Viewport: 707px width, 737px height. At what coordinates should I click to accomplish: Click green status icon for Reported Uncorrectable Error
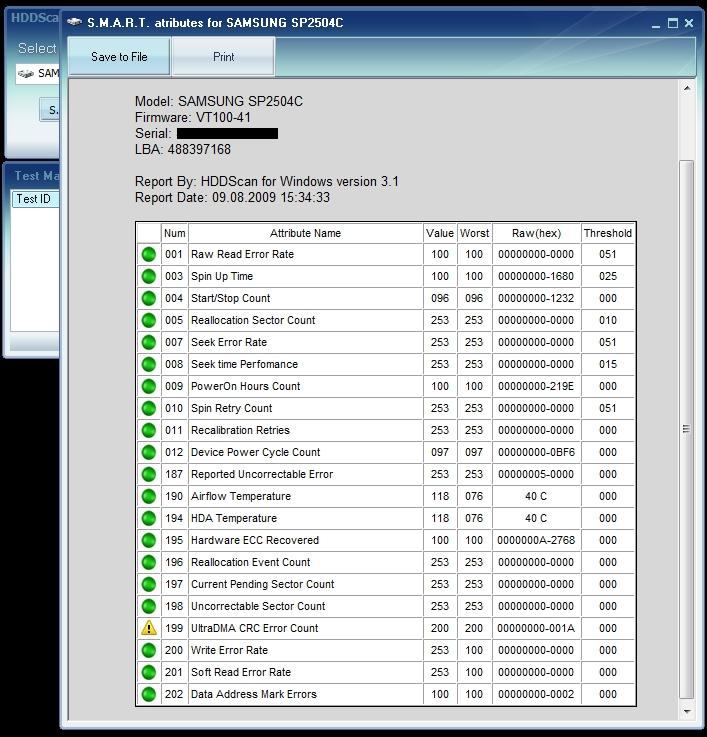[x=149, y=474]
